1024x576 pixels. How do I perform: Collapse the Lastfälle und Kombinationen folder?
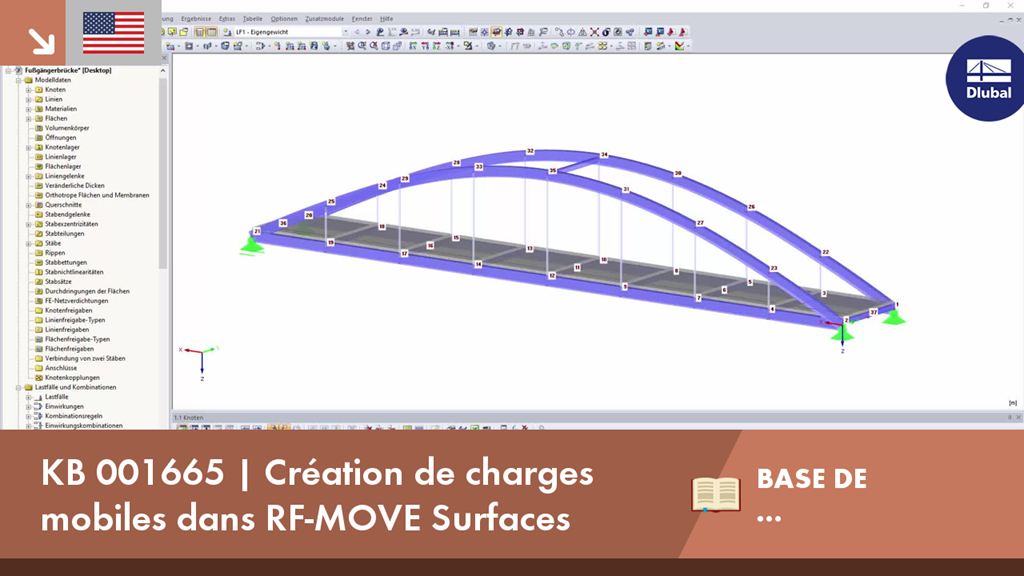pos(18,387)
